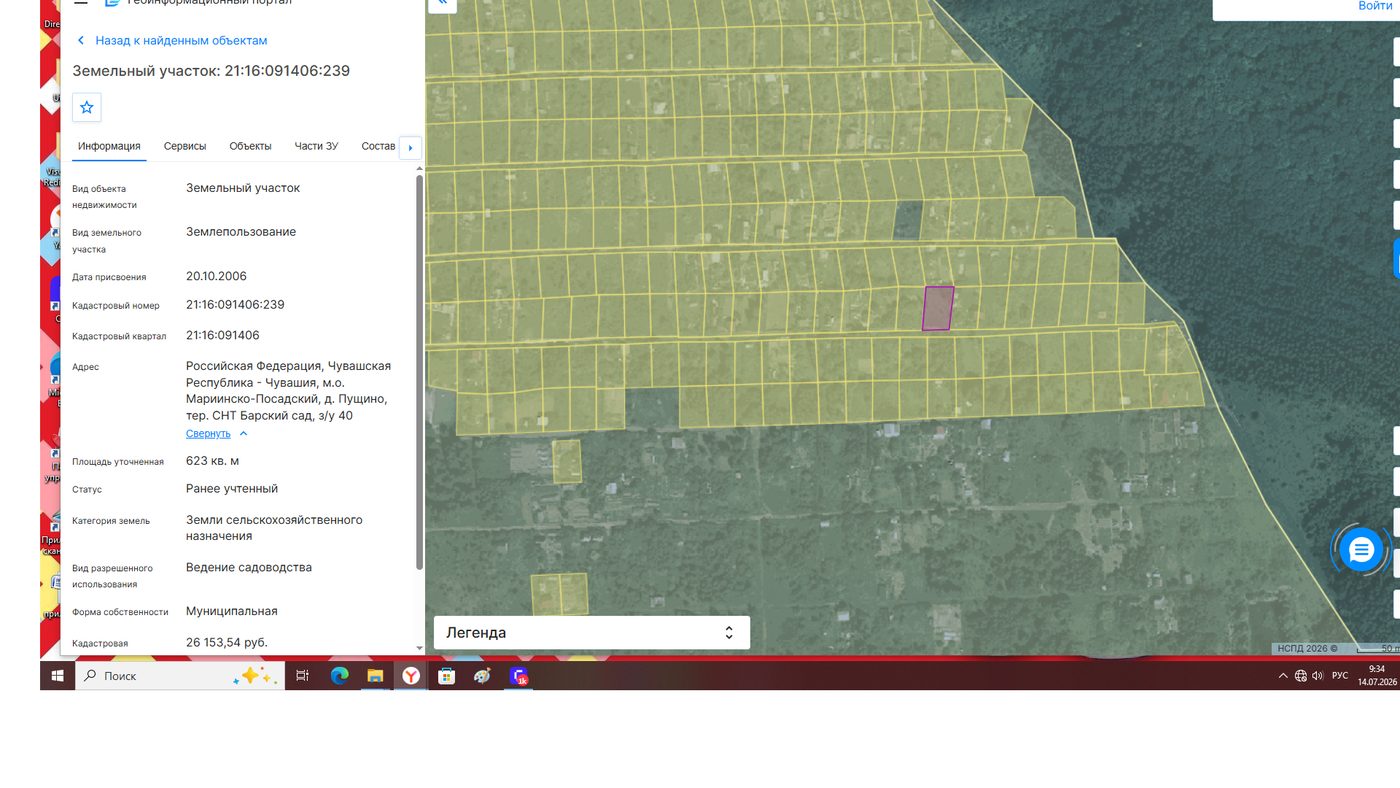This screenshot has width=1400, height=788.
Task: Click the Yandex Browser taskbar icon
Action: [x=411, y=676]
